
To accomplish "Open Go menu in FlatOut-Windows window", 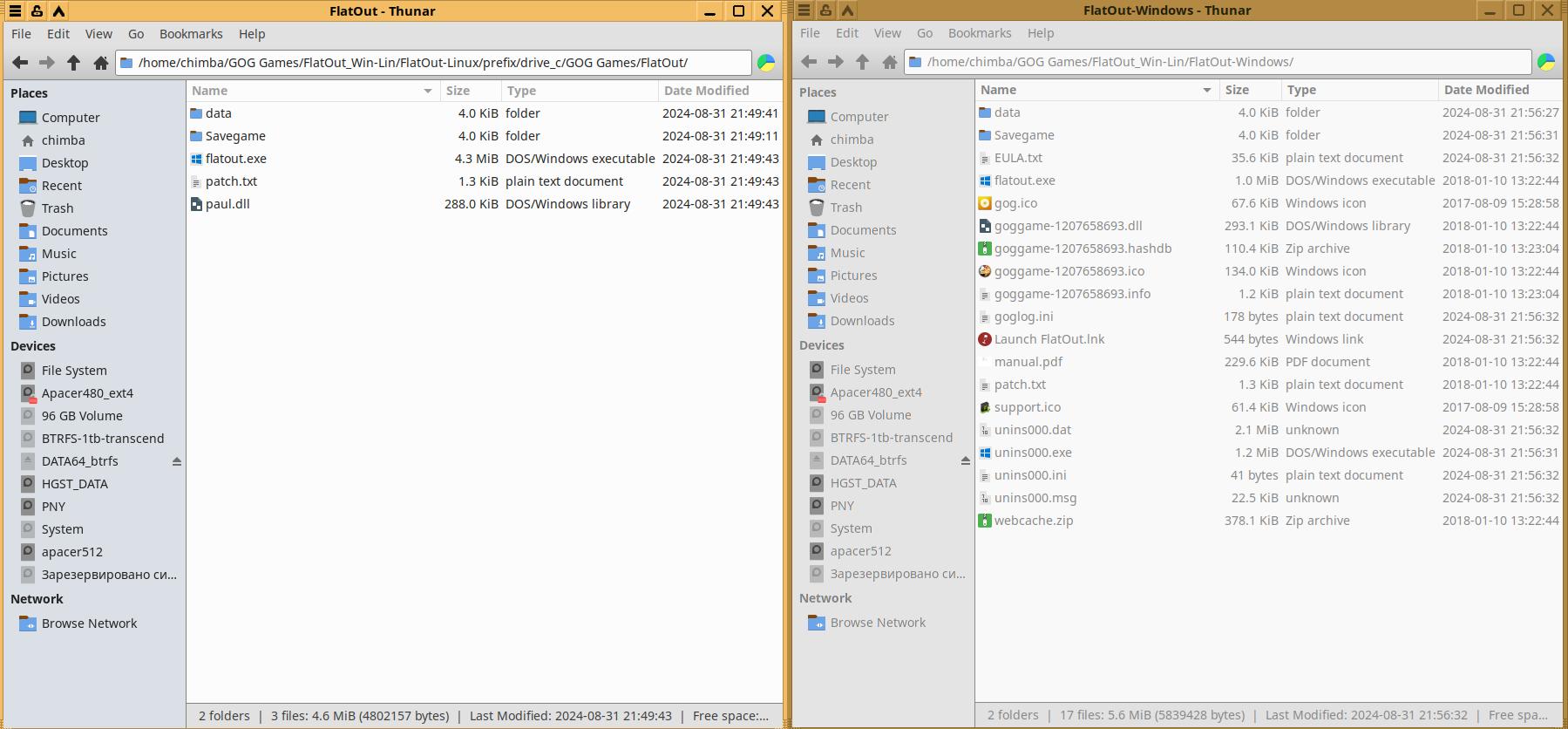I will point(925,33).
